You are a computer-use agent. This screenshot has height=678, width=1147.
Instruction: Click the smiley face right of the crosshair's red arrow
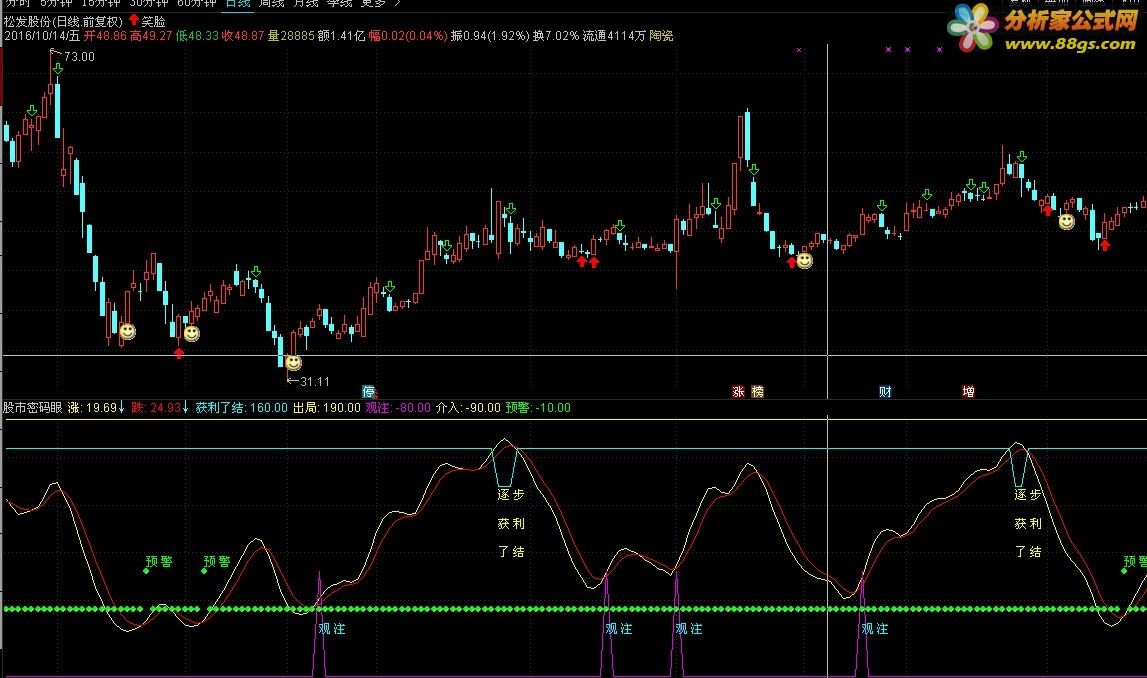click(805, 260)
